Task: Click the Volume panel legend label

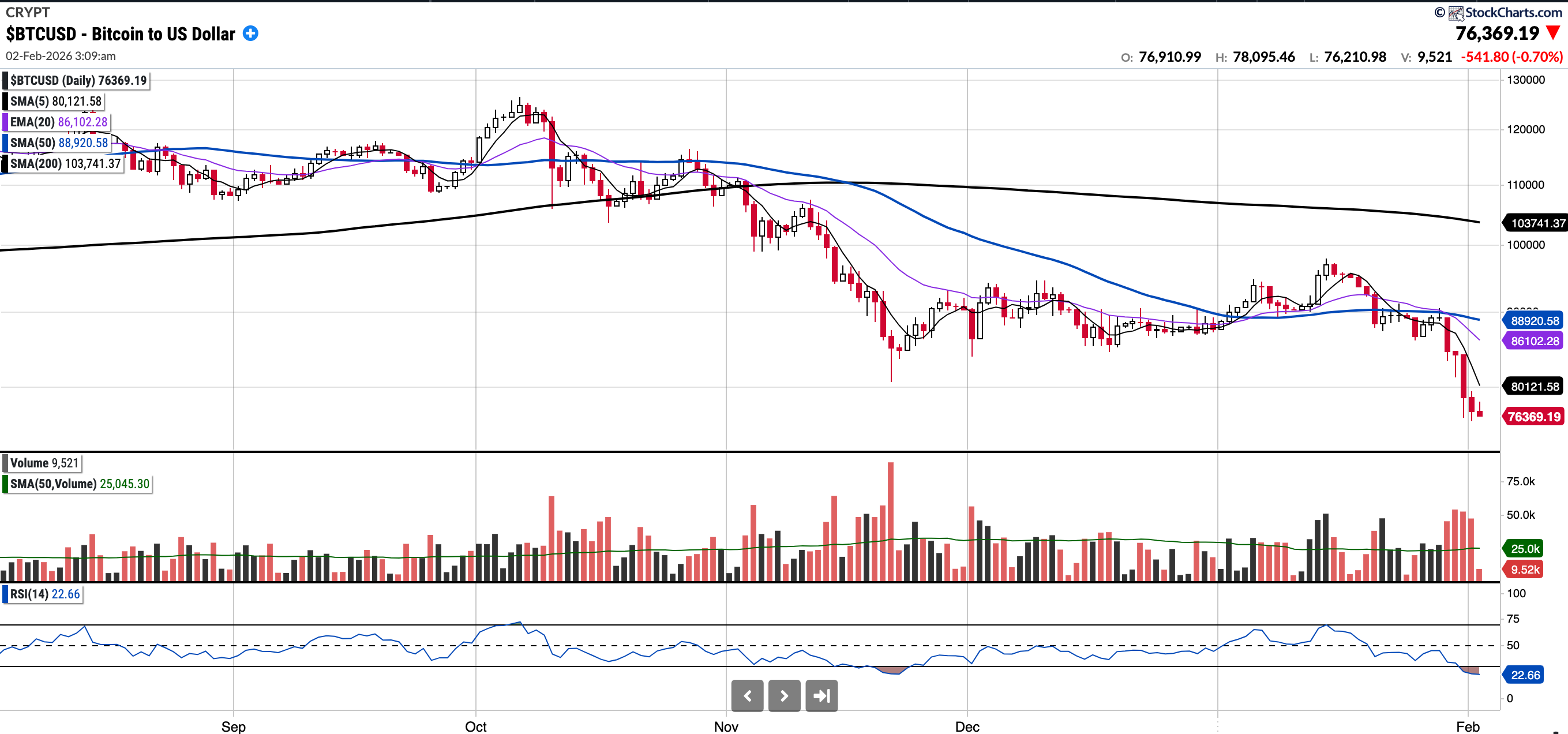Action: 44,463
